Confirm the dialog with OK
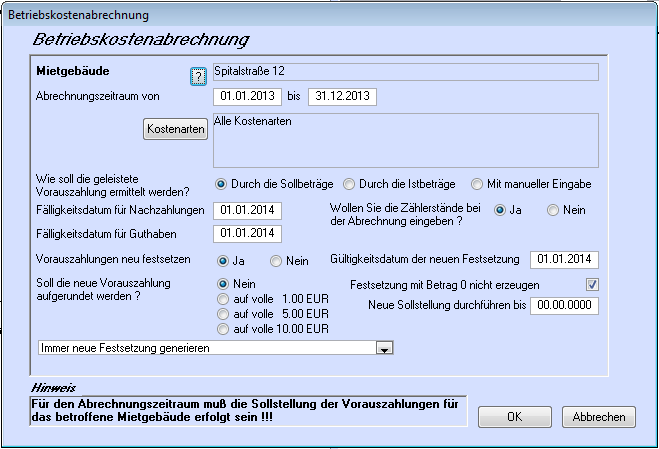Image resolution: width=659 pixels, height=449 pixels. pyautogui.click(x=514, y=417)
